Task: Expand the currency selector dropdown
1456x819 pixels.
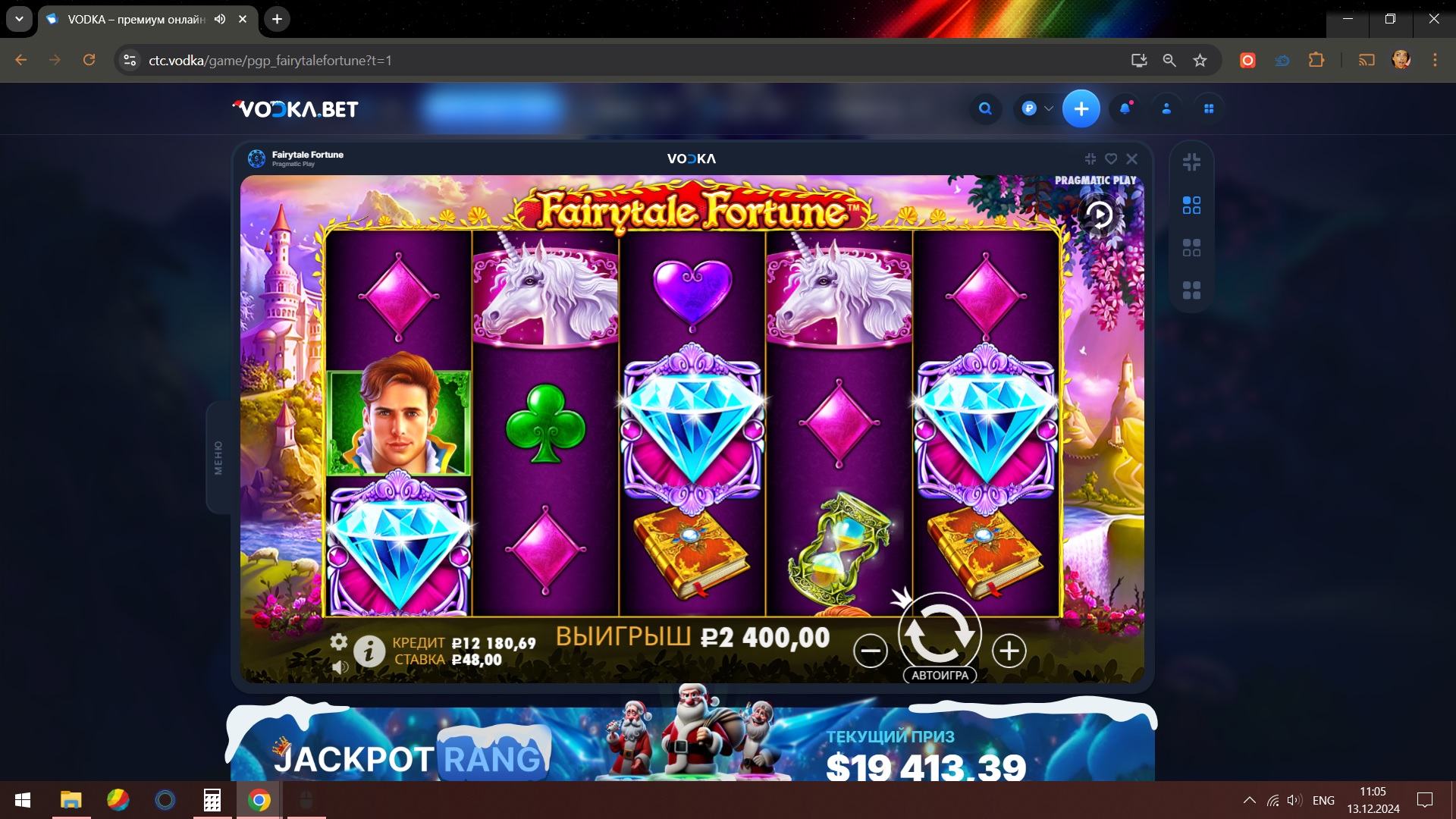Action: (1037, 108)
